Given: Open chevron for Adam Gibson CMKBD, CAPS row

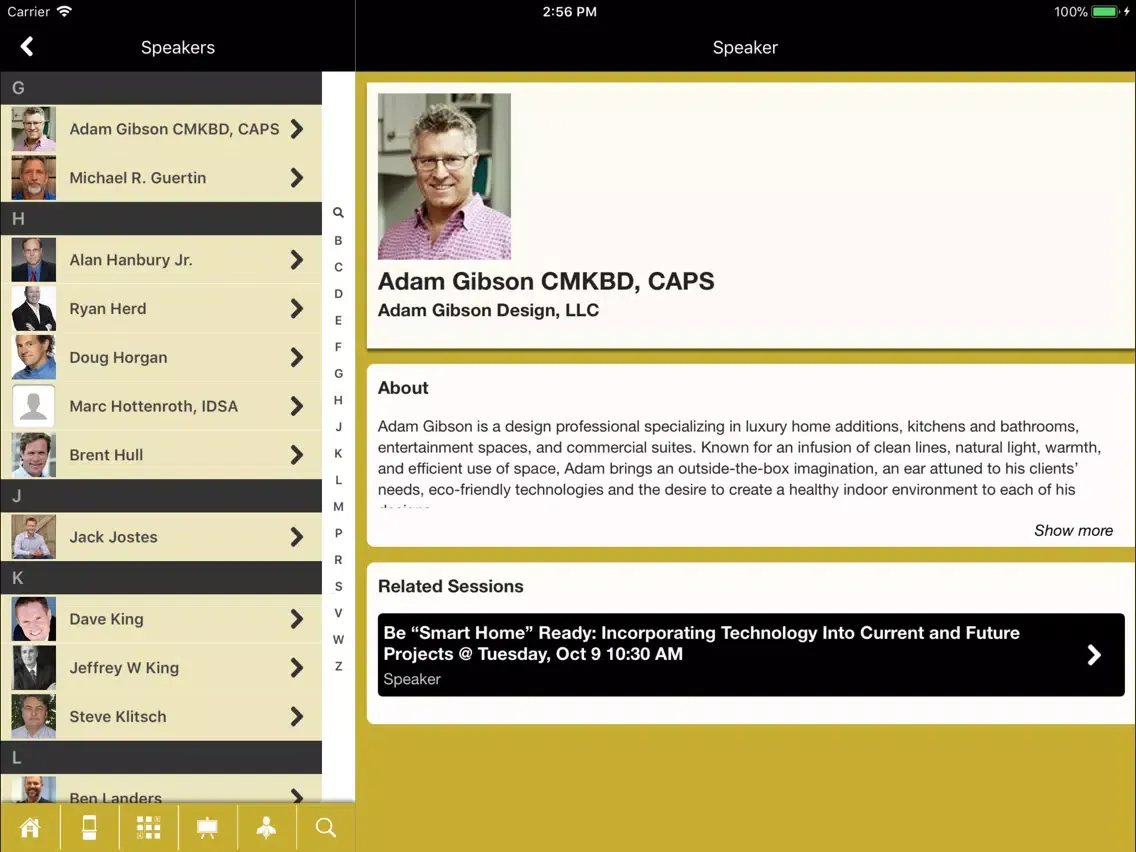Looking at the screenshot, I should (x=297, y=129).
